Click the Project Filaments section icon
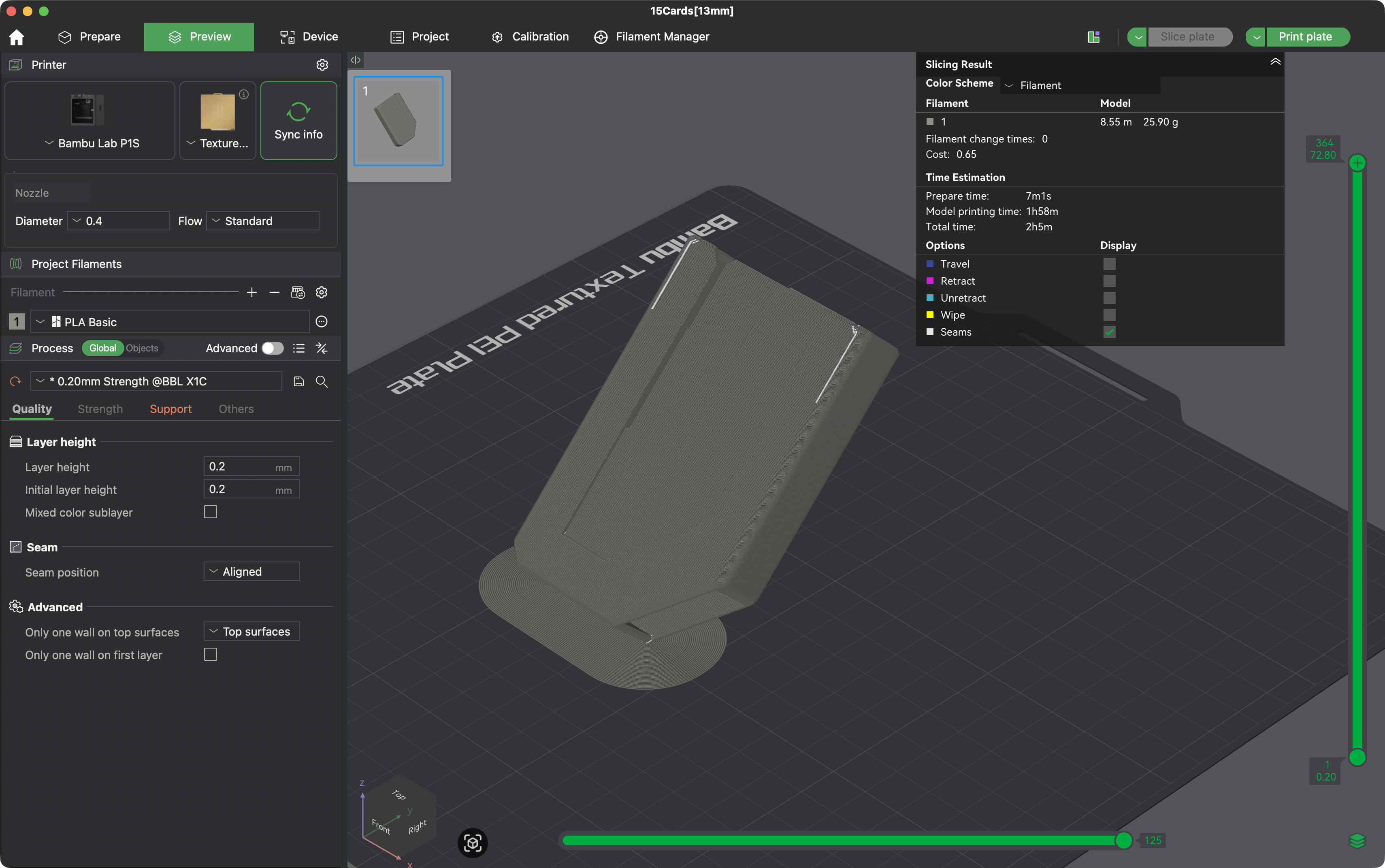The image size is (1385, 868). pos(15,264)
